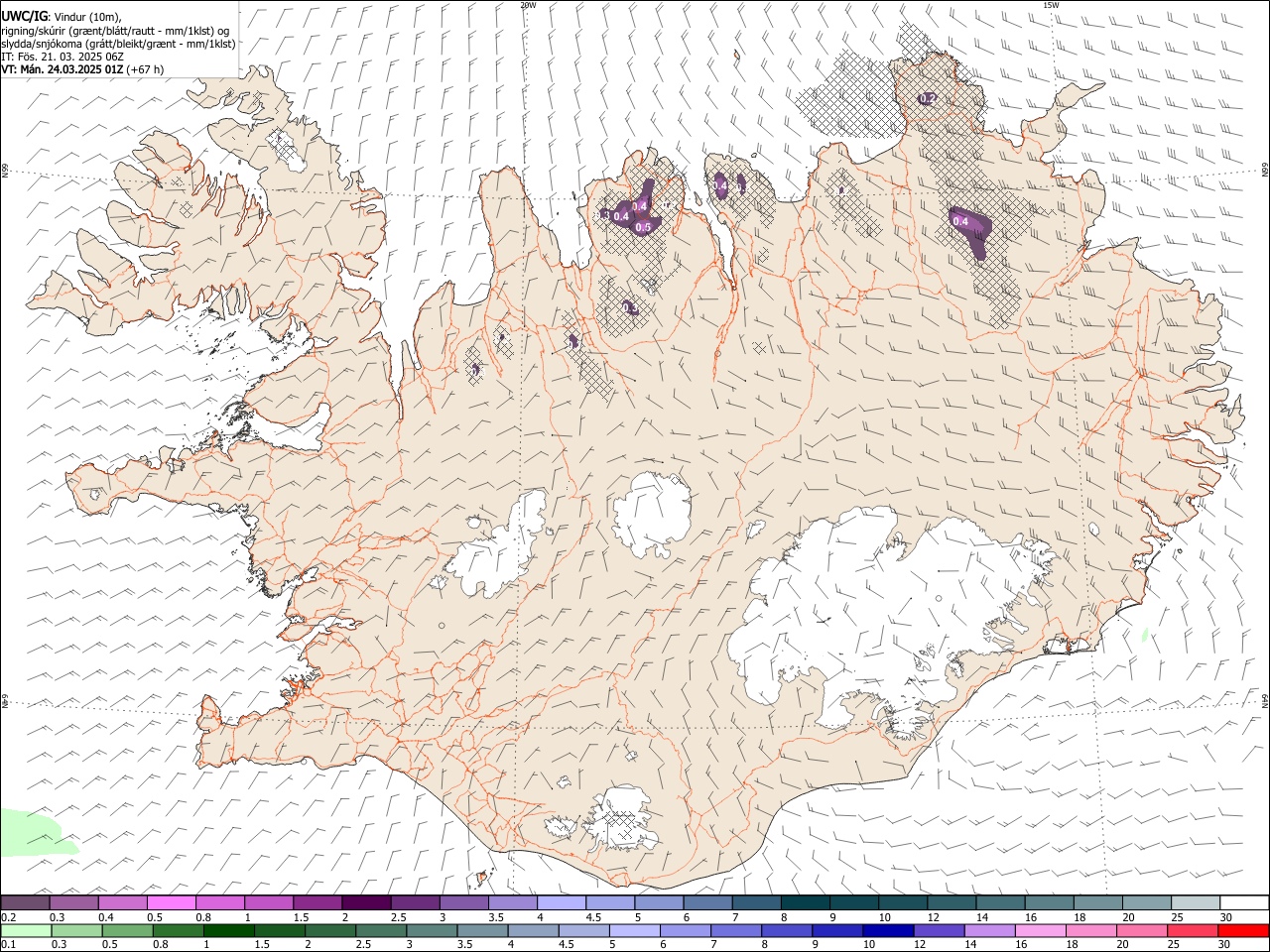This screenshot has width=1270, height=952.
Task: Click the pale green 0.1 swatch in bottom legend row
Action: pyautogui.click(x=26, y=931)
